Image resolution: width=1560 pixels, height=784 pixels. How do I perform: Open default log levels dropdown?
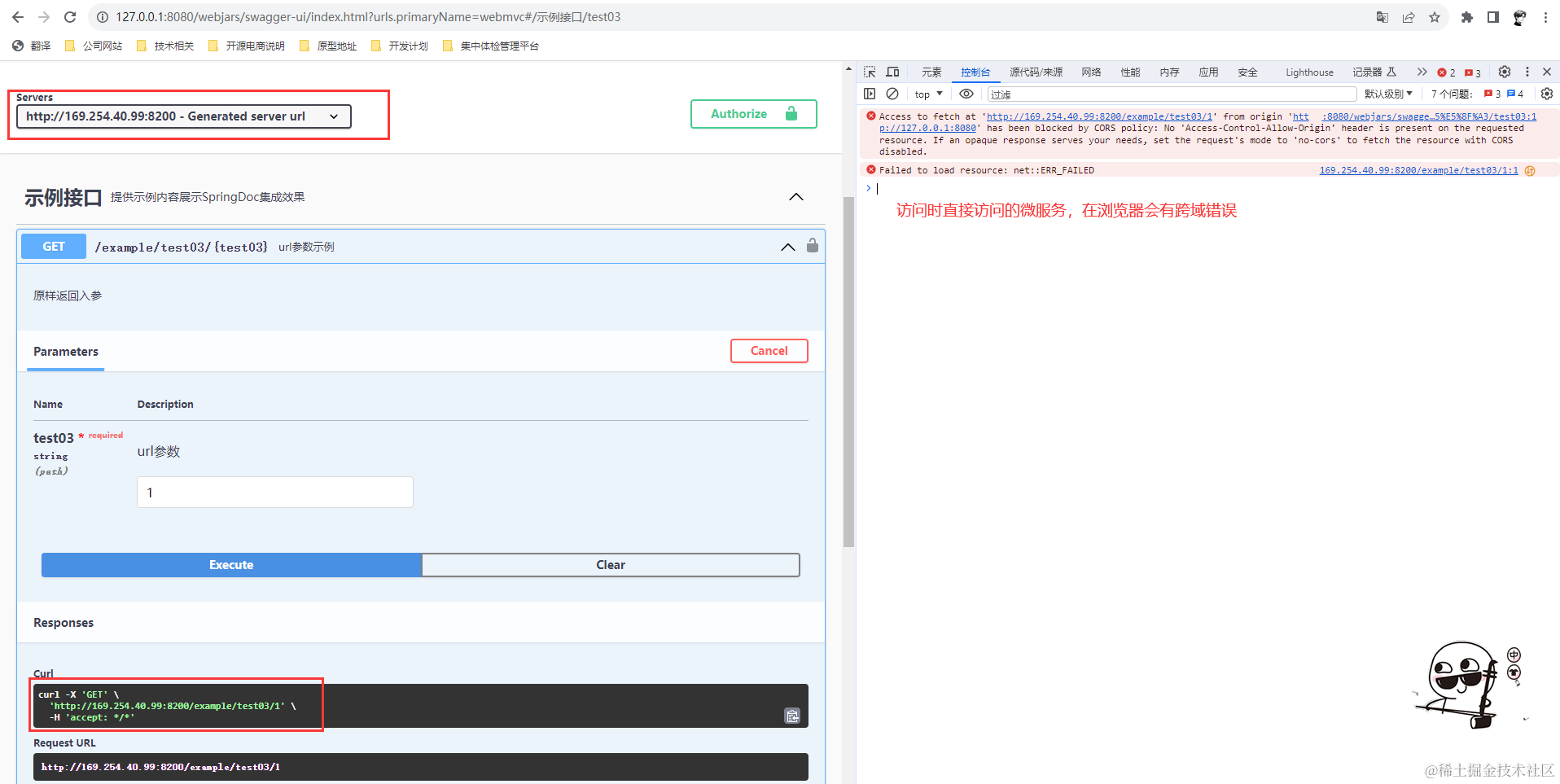[1388, 94]
